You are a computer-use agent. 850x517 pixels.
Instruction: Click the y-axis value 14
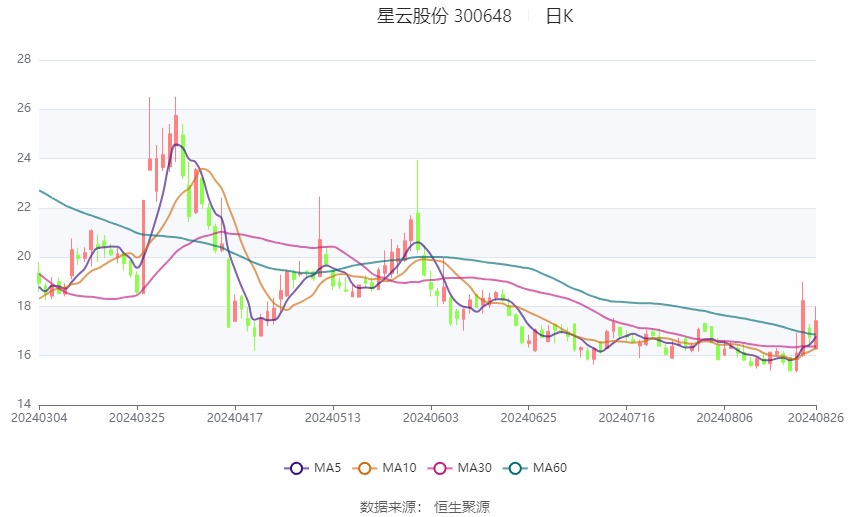(24, 404)
